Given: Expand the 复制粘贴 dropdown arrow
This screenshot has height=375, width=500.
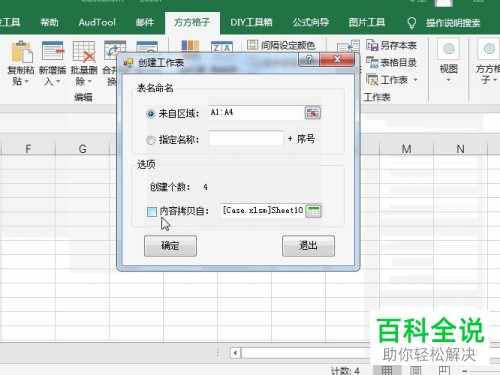Looking at the screenshot, I should click(x=27, y=81).
